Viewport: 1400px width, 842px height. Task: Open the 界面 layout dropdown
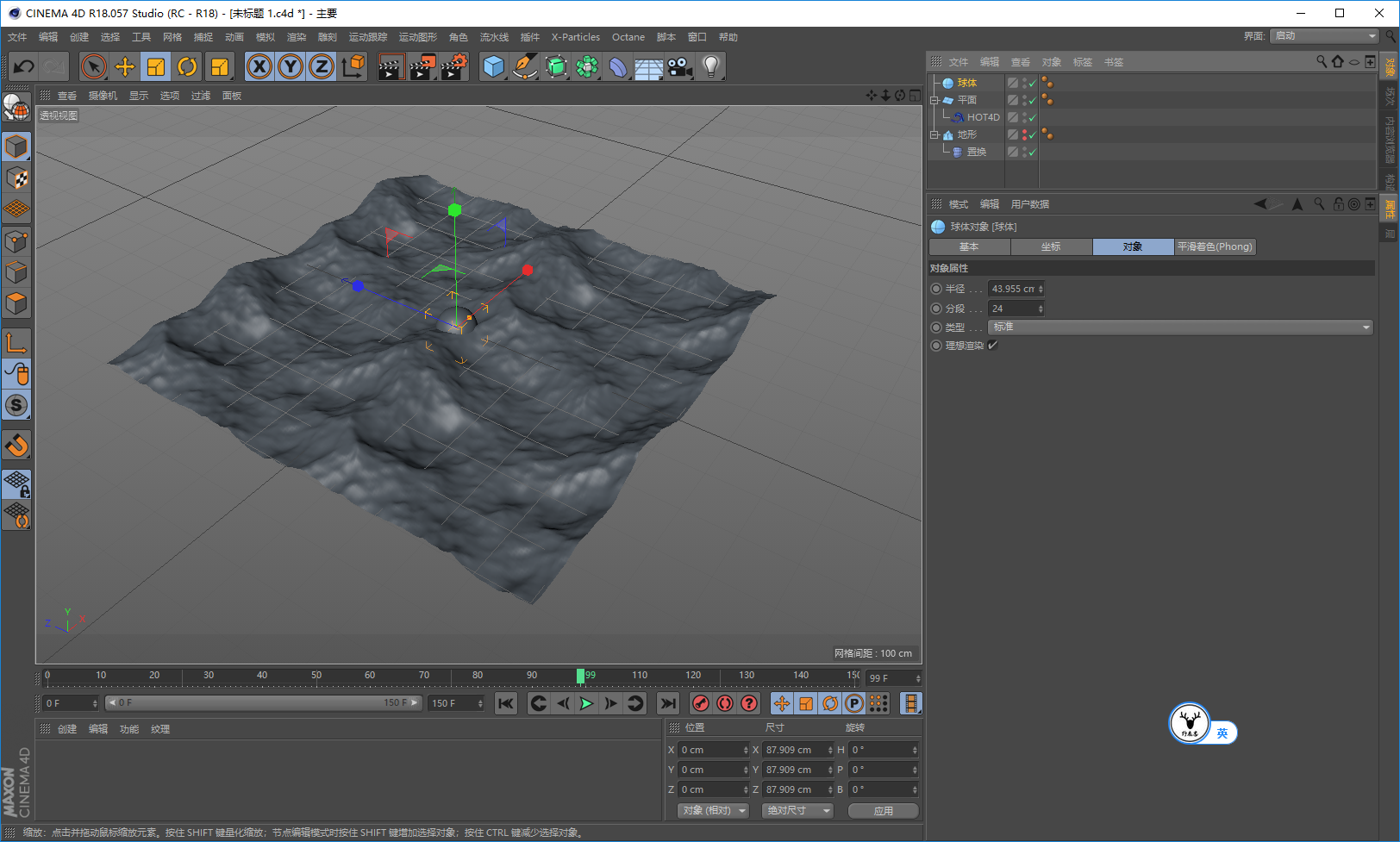coord(1325,35)
